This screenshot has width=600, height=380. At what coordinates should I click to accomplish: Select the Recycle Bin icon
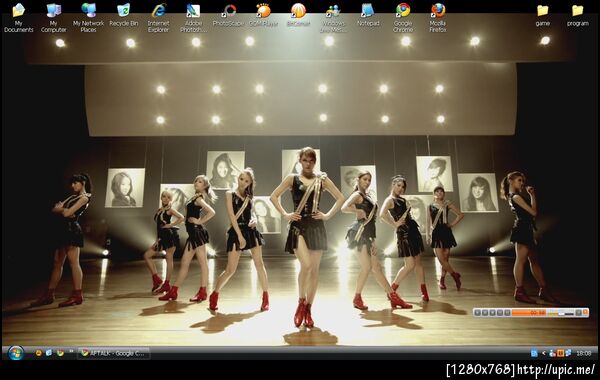123,15
